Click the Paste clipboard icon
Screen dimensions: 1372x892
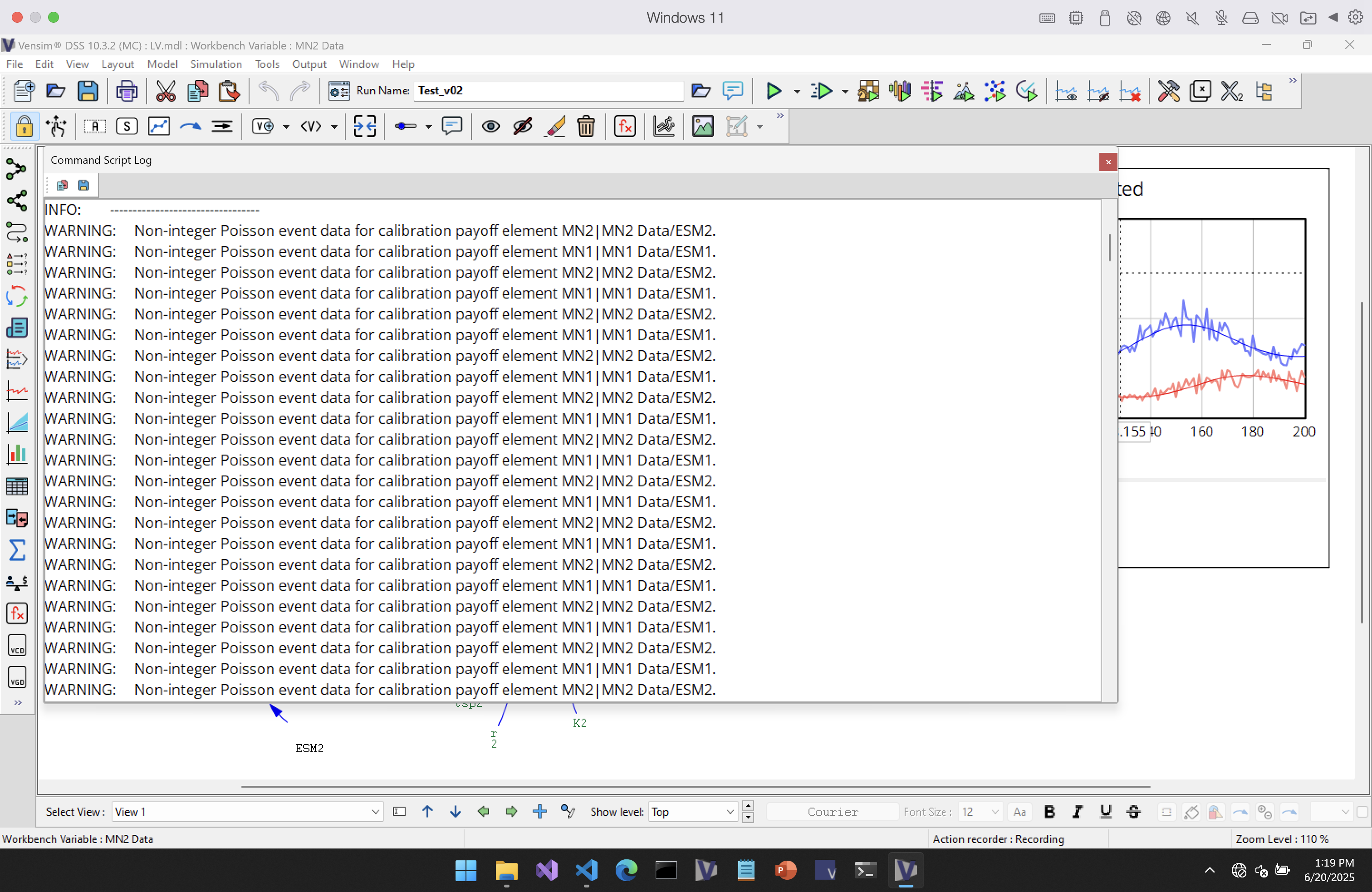(x=229, y=91)
